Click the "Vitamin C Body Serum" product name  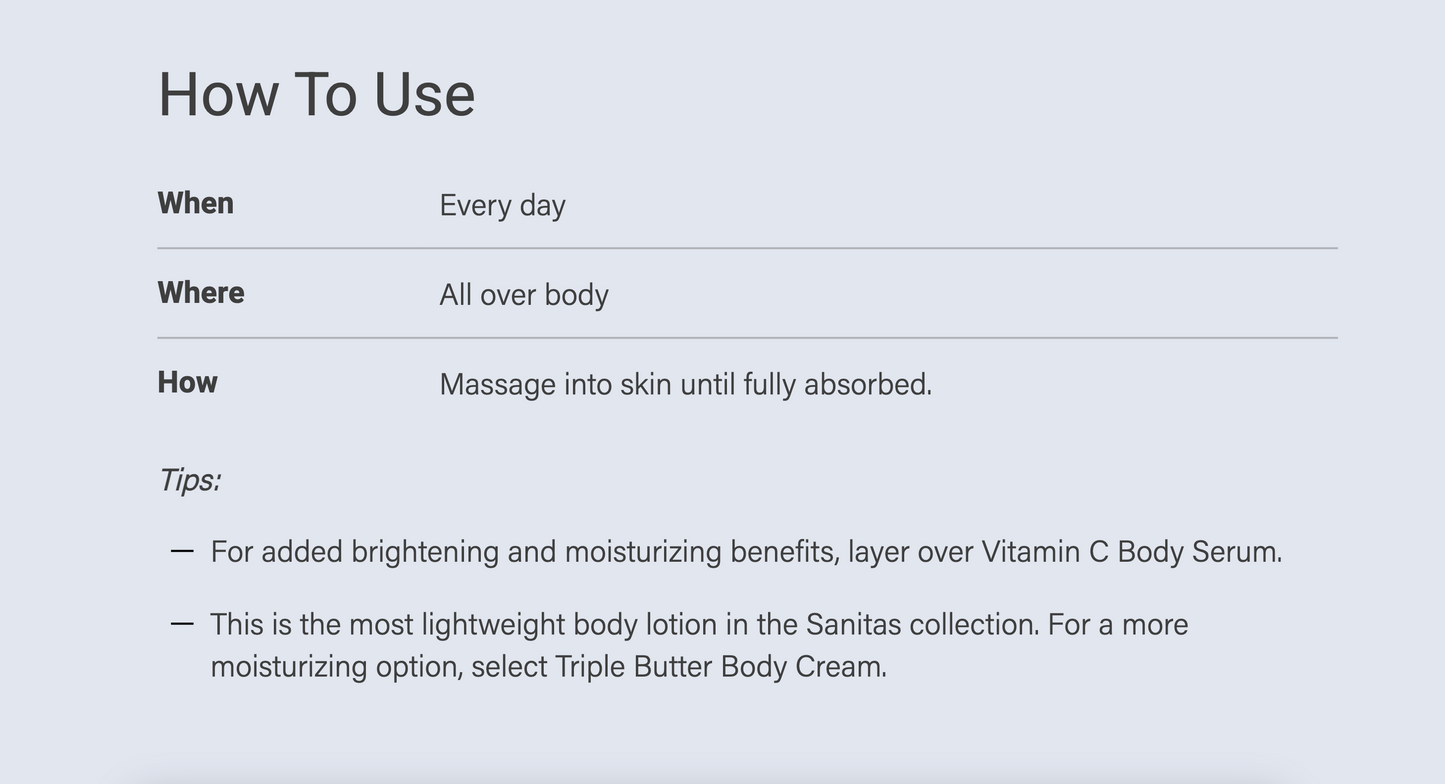tap(1130, 552)
